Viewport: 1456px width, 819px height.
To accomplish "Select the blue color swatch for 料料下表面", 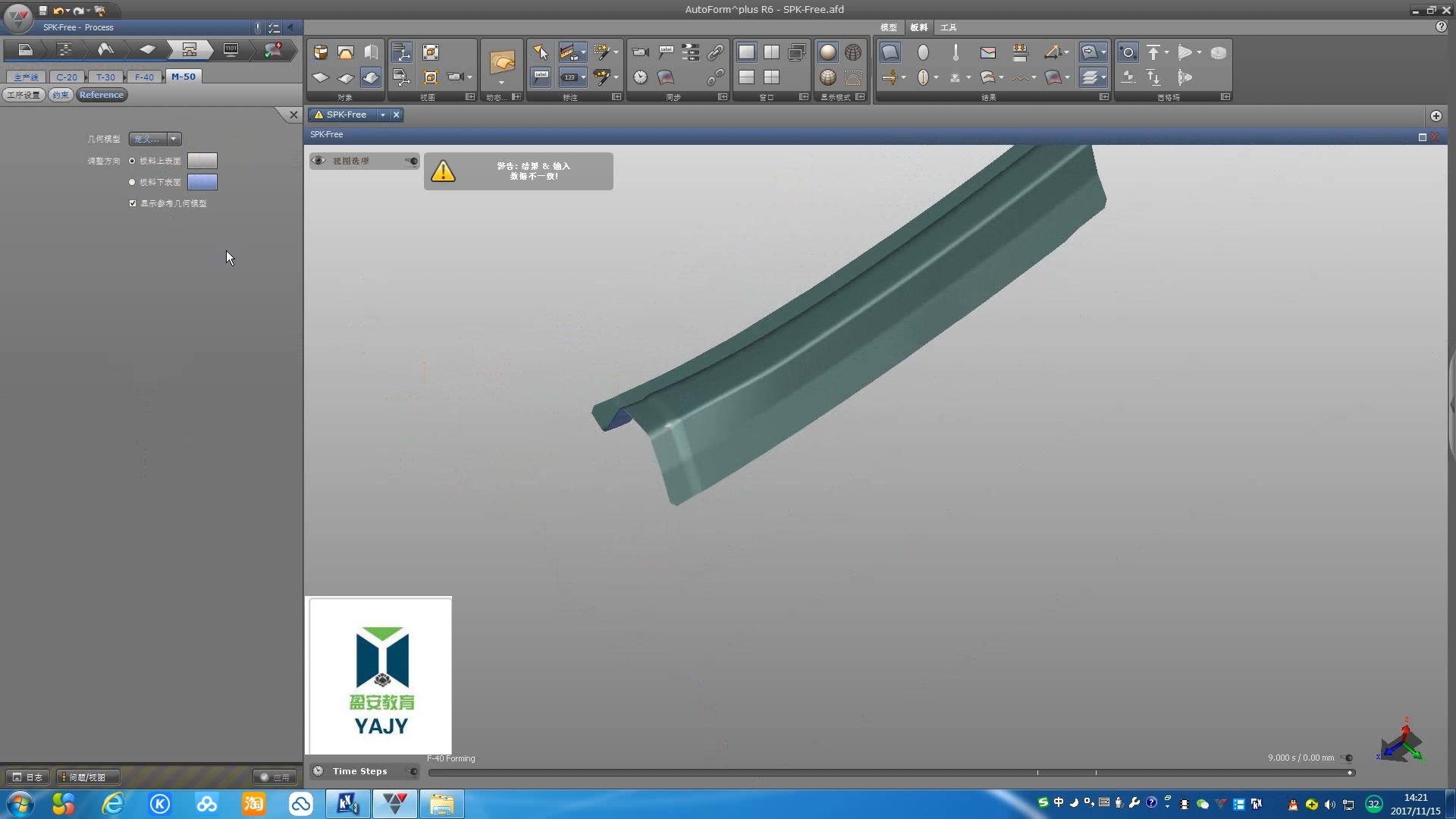I will pos(200,181).
